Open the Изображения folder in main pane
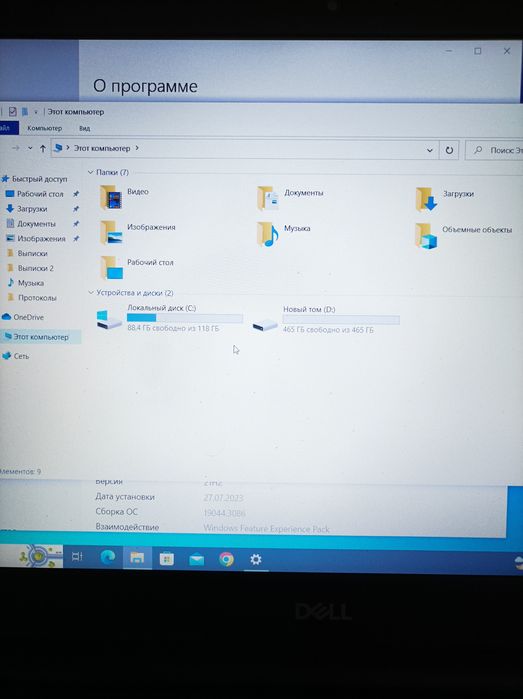Image resolution: width=523 pixels, height=699 pixels. (x=138, y=232)
